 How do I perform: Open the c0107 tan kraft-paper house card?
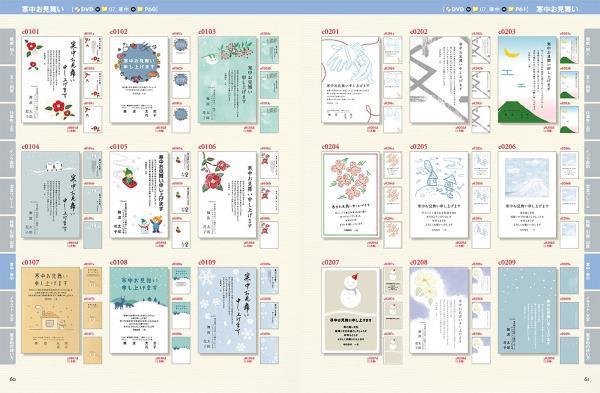click(x=51, y=310)
